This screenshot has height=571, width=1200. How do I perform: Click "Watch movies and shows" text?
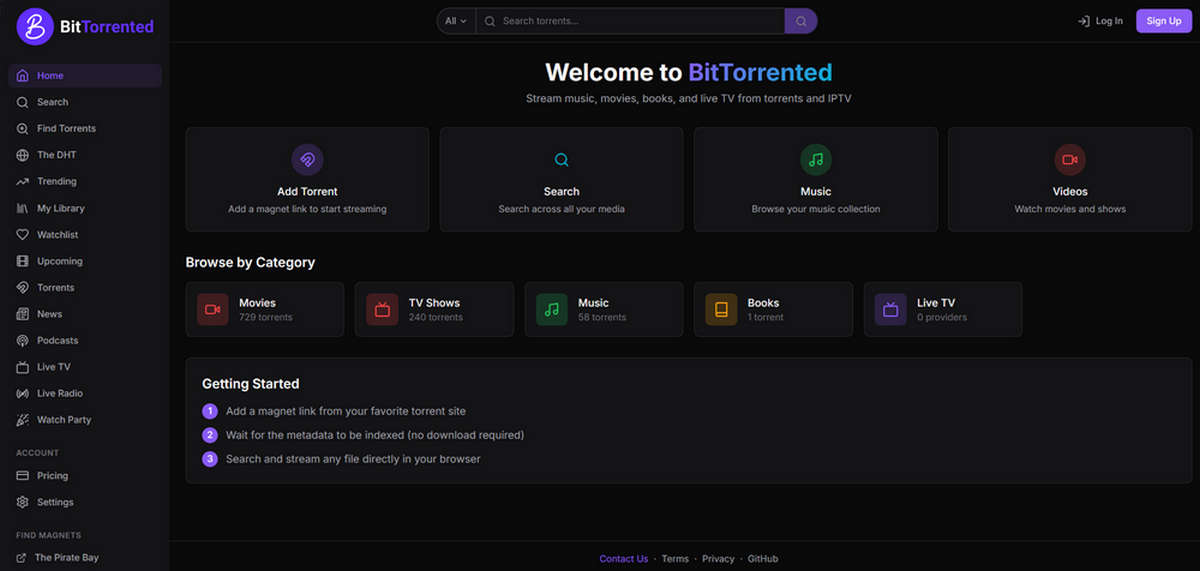pyautogui.click(x=1070, y=209)
